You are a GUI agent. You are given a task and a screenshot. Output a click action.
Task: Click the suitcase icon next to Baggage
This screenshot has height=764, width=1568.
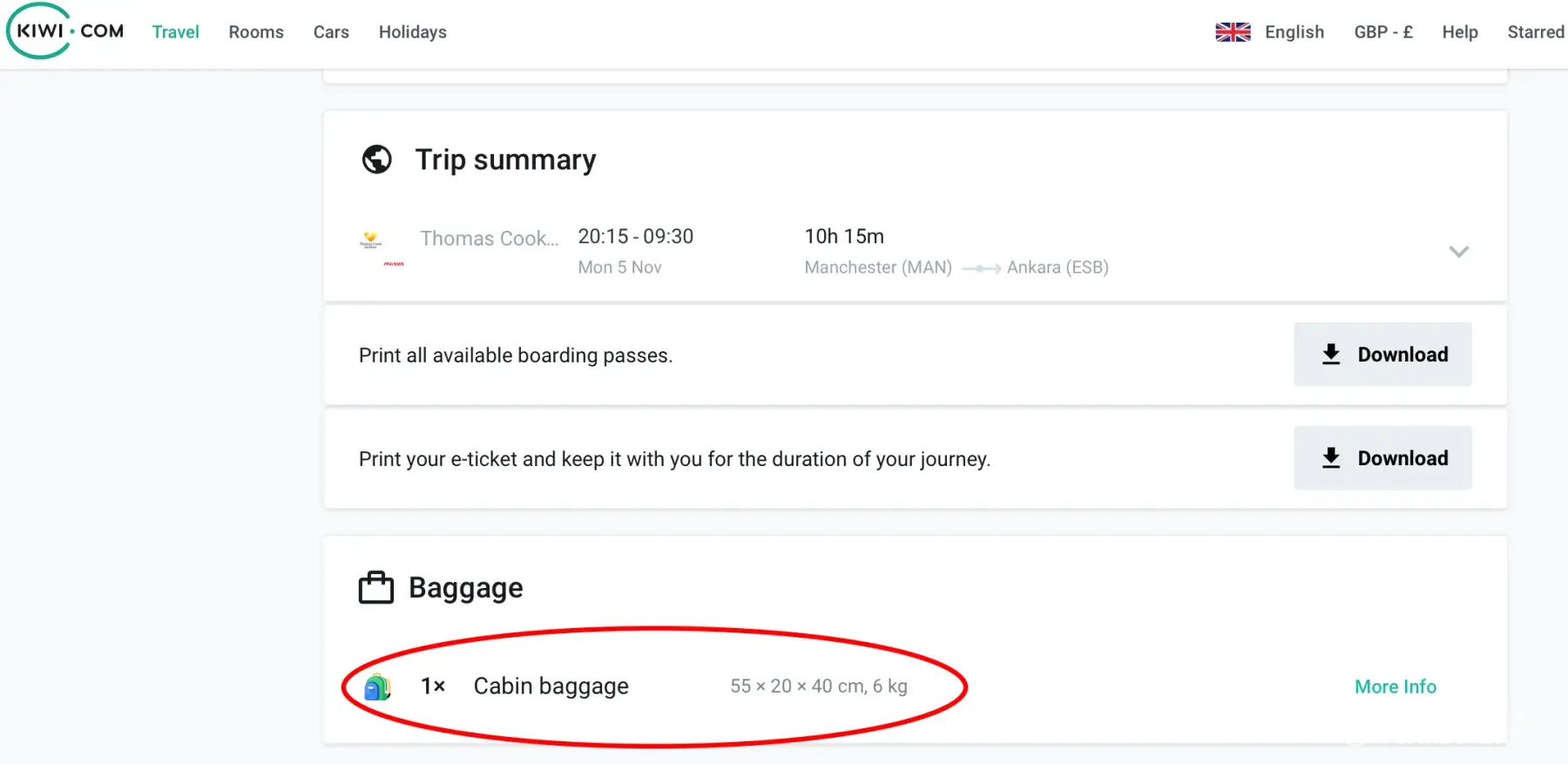click(x=376, y=588)
